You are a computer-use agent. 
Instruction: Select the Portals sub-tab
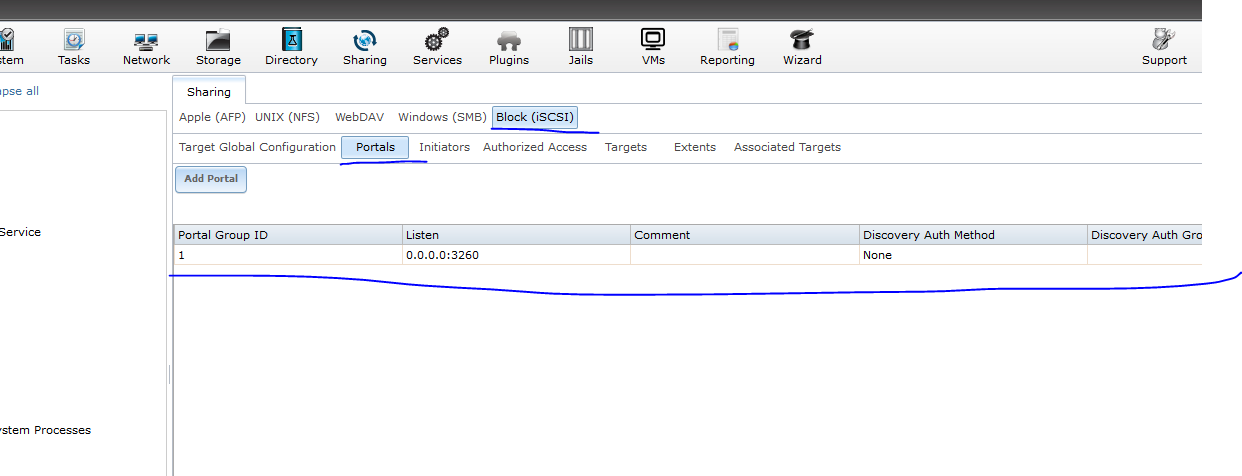375,147
